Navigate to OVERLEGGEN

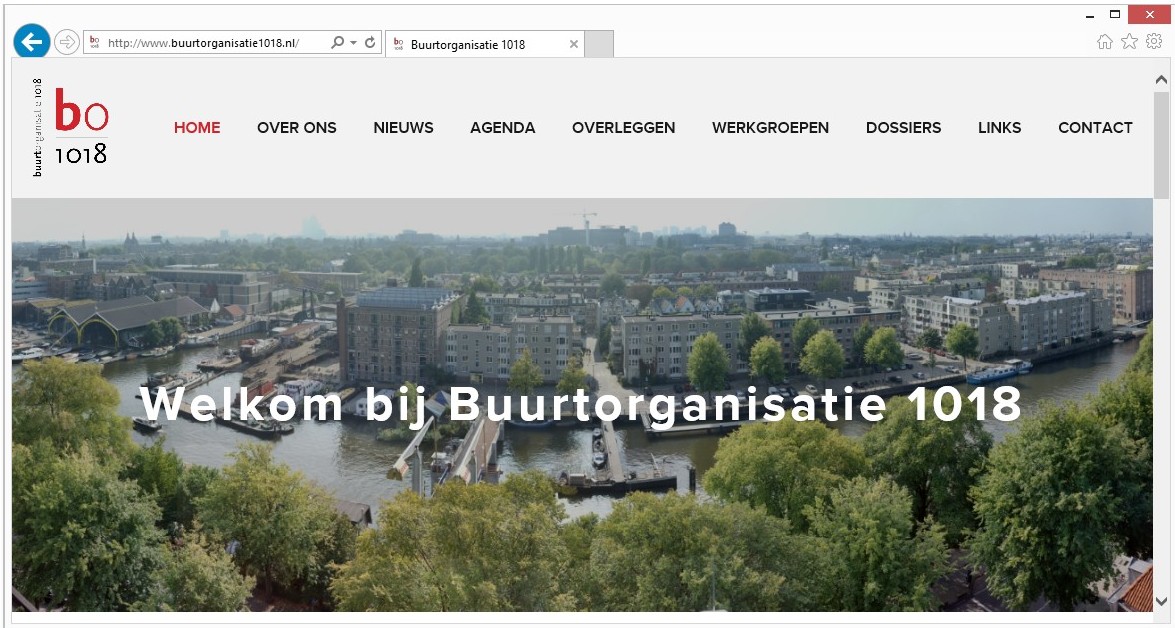coord(623,128)
